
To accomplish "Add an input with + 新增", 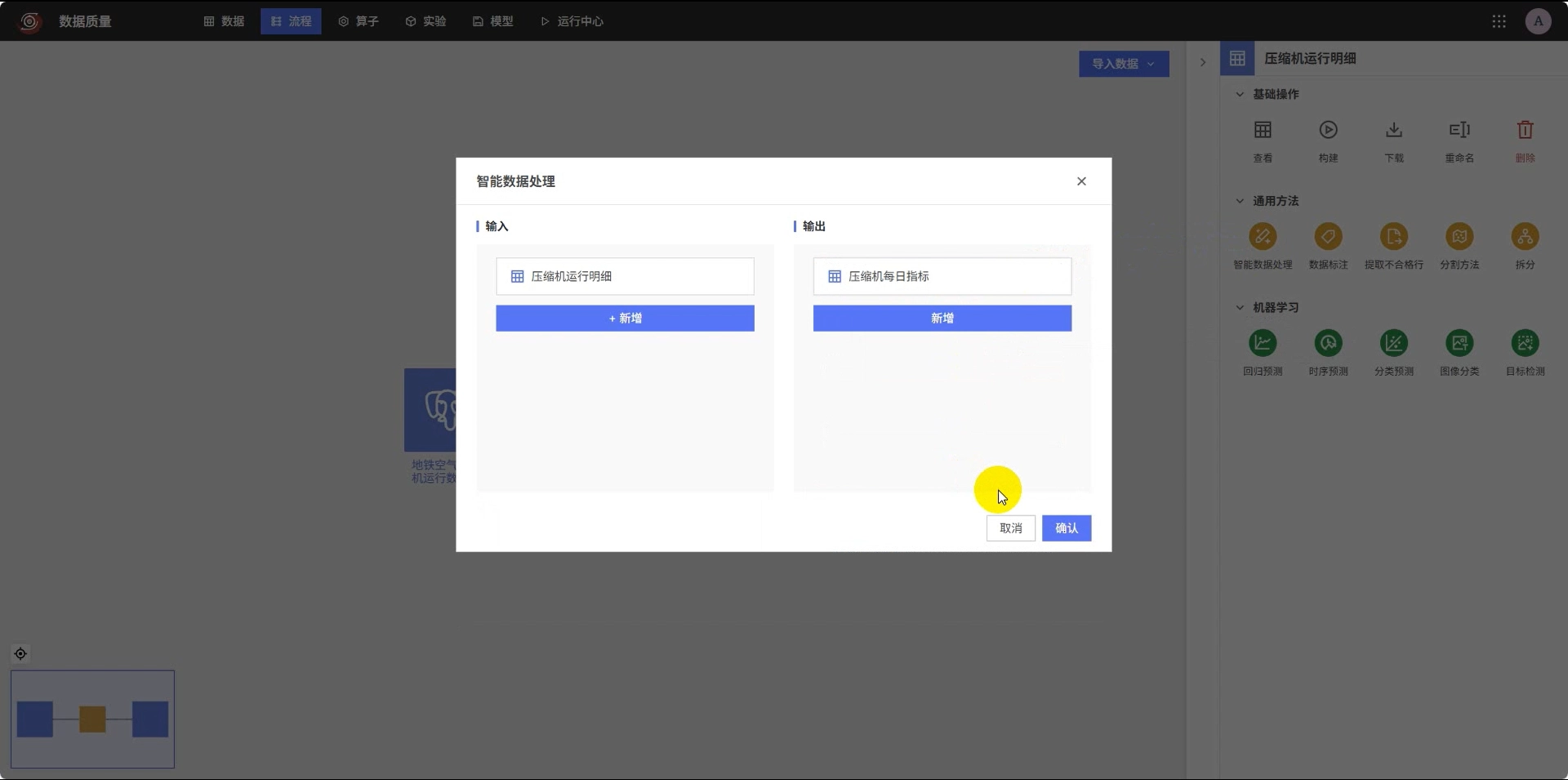I will [x=625, y=319].
